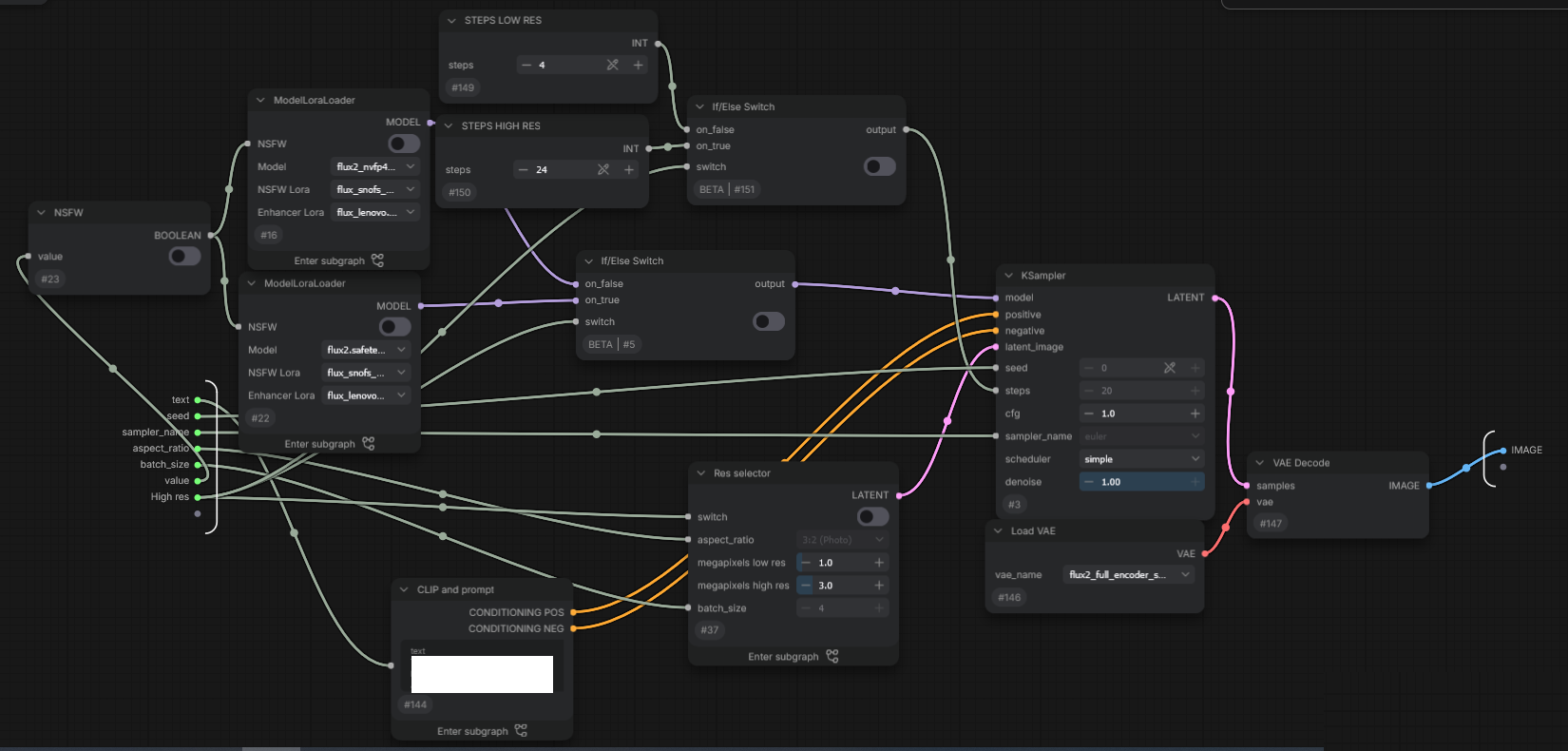
Task: Click Enter subgraph on ModelLoraLoader #22
Action: pos(330,444)
